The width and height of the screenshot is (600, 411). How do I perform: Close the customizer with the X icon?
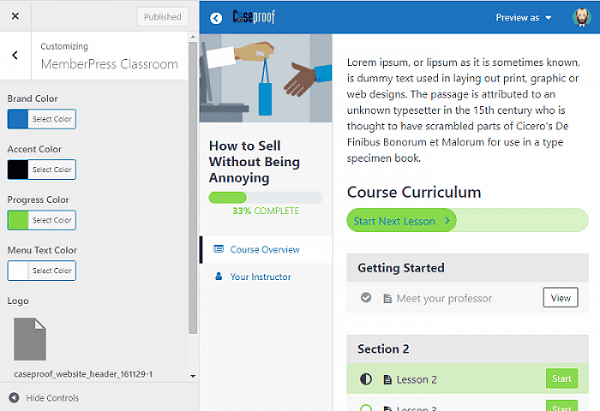[15, 16]
